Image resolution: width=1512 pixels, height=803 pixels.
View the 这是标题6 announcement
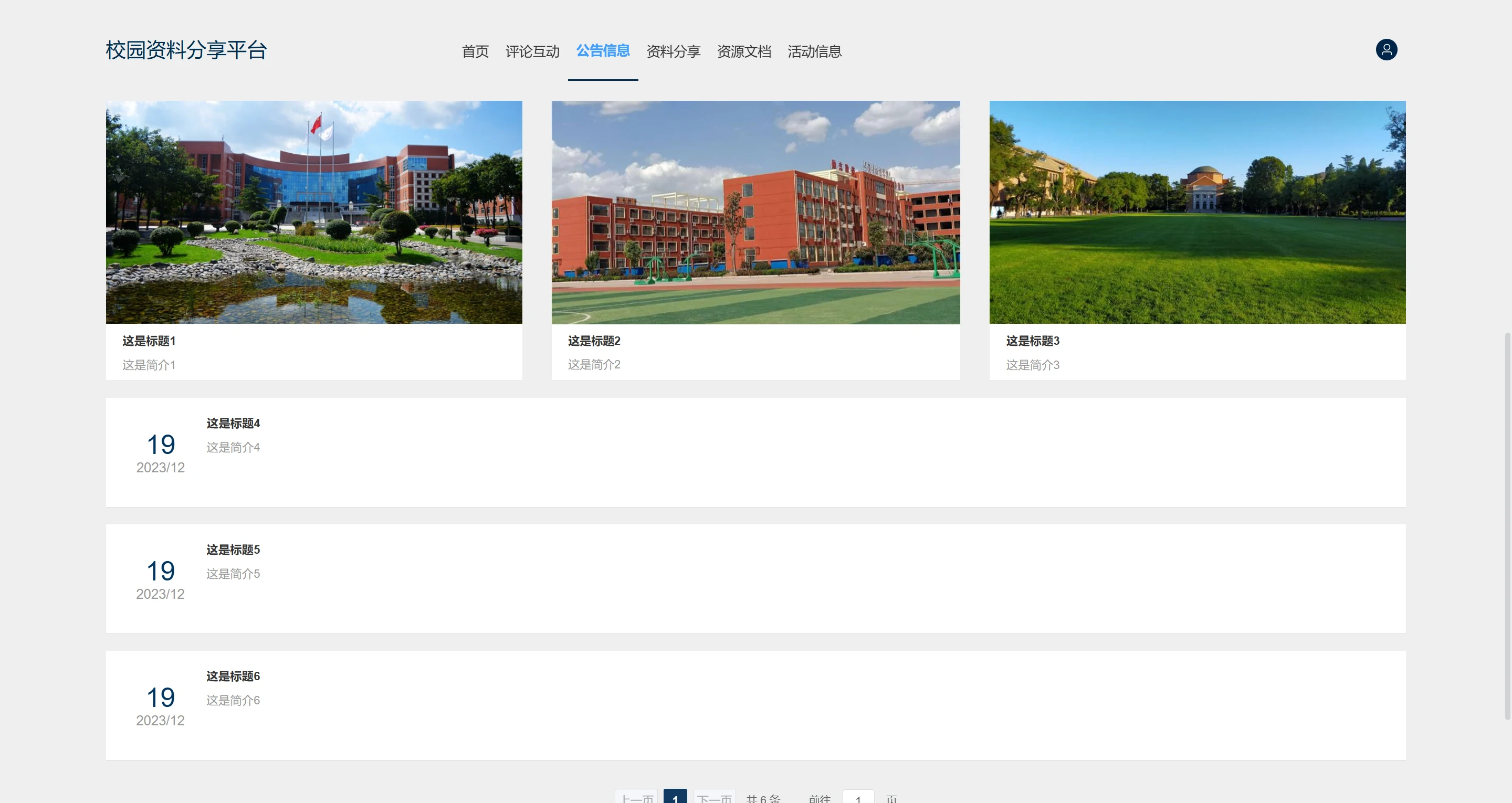point(233,676)
